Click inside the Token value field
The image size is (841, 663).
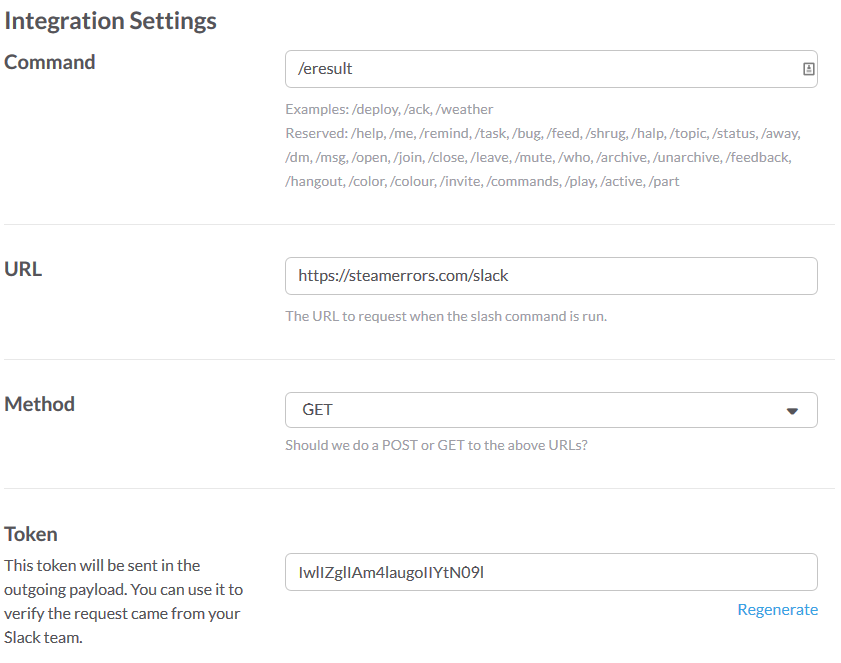tap(551, 572)
